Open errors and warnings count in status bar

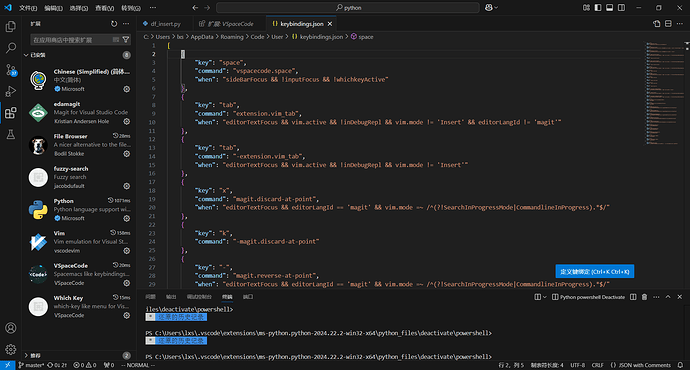click(x=84, y=365)
